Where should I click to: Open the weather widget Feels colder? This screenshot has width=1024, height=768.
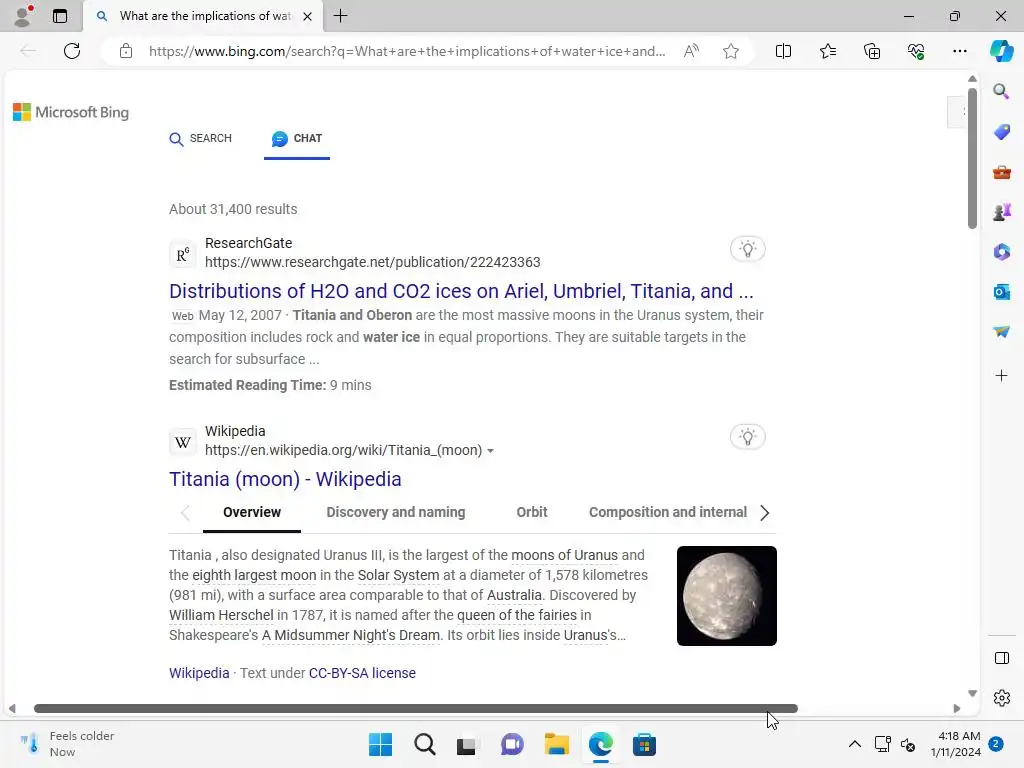pos(67,744)
